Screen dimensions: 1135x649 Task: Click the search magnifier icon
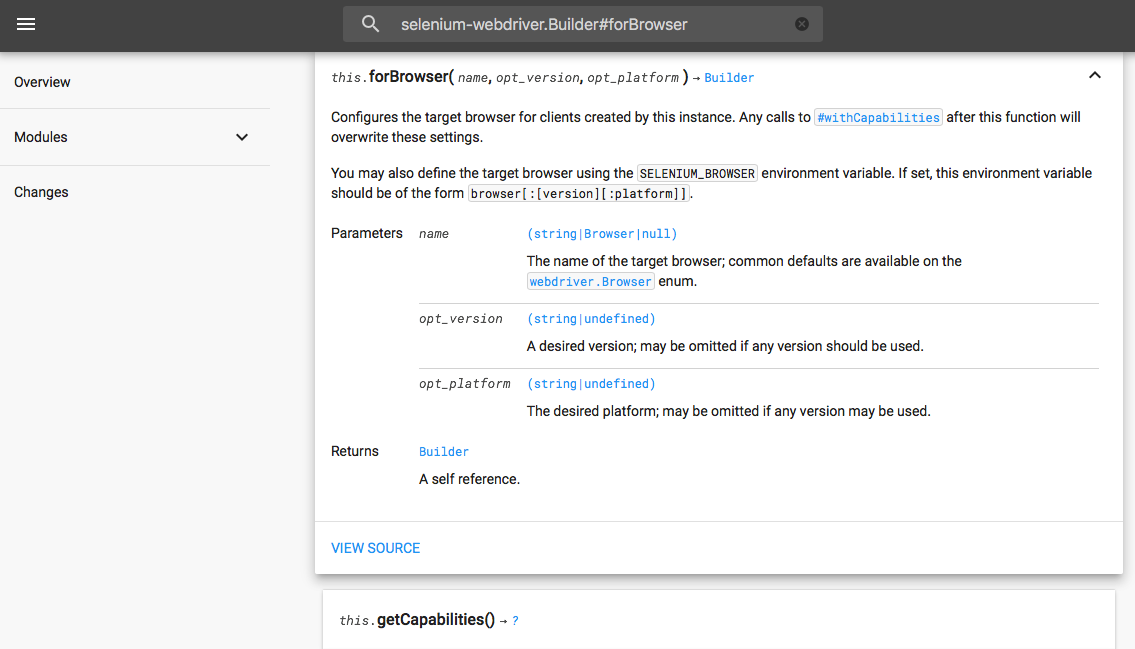[x=370, y=23]
